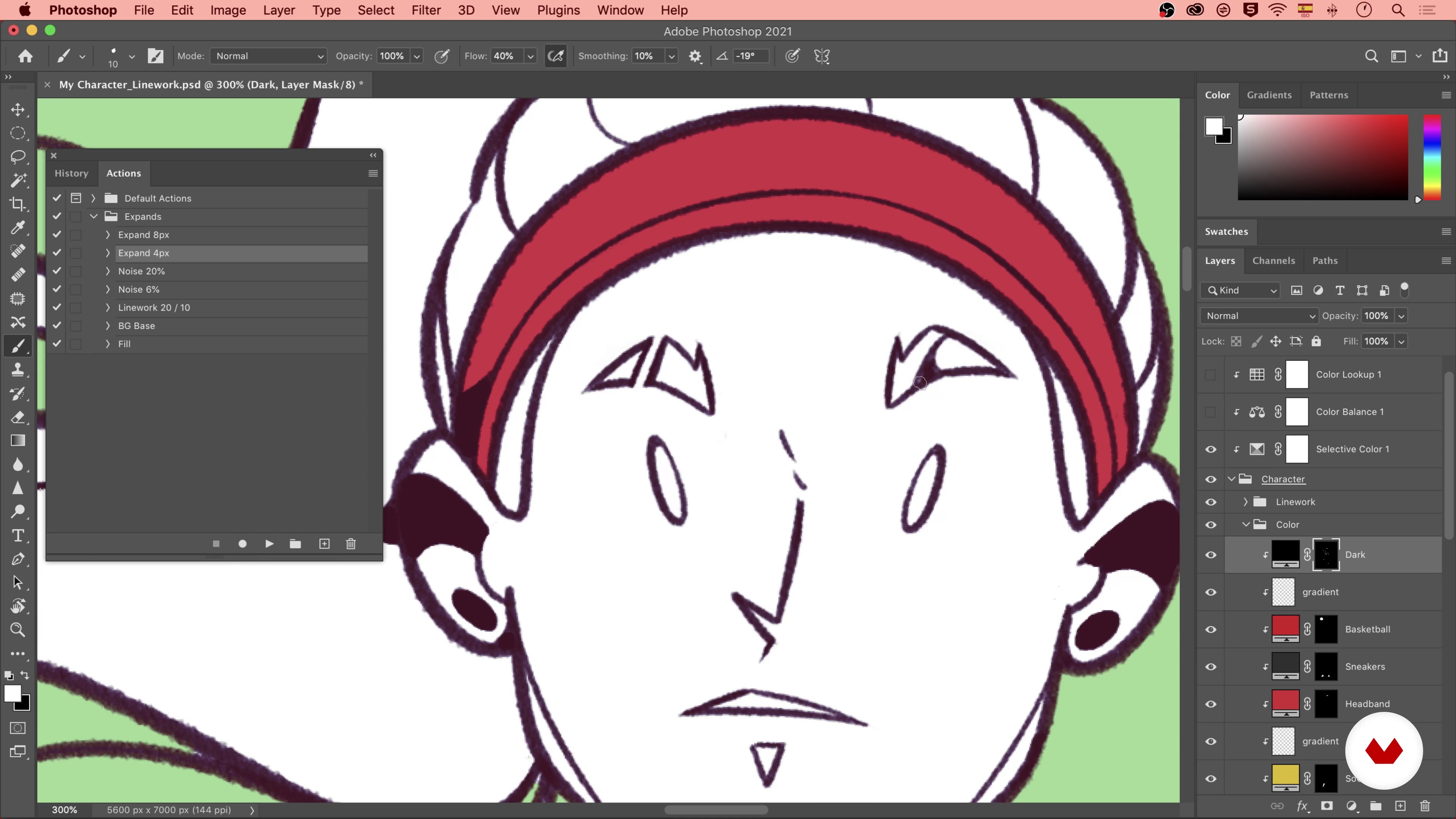
Task: Select the Hand tool
Action: [17, 607]
